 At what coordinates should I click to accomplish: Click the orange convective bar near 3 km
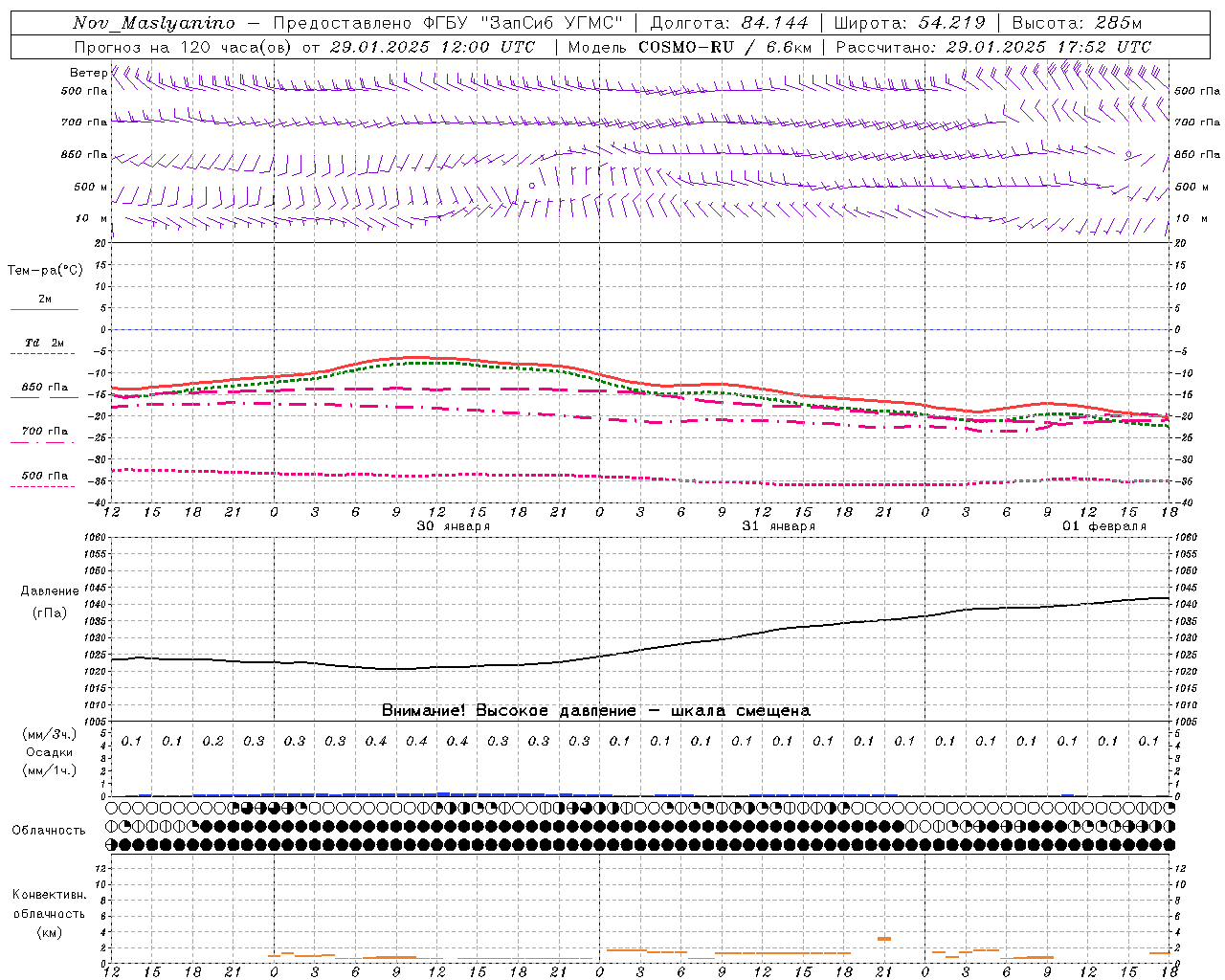[884, 939]
